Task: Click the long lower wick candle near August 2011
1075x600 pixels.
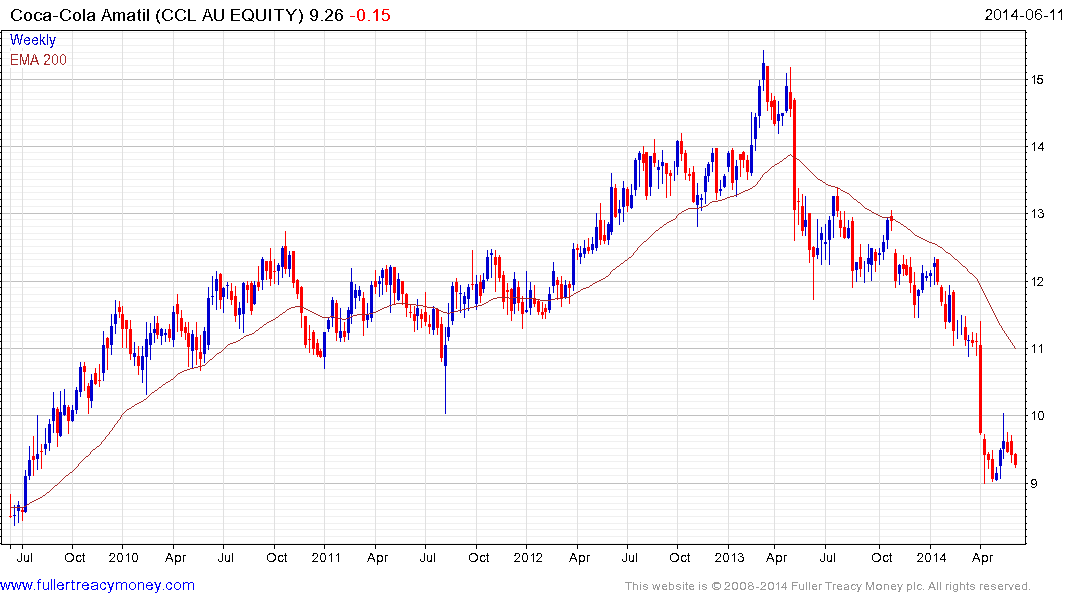Action: click(x=446, y=379)
